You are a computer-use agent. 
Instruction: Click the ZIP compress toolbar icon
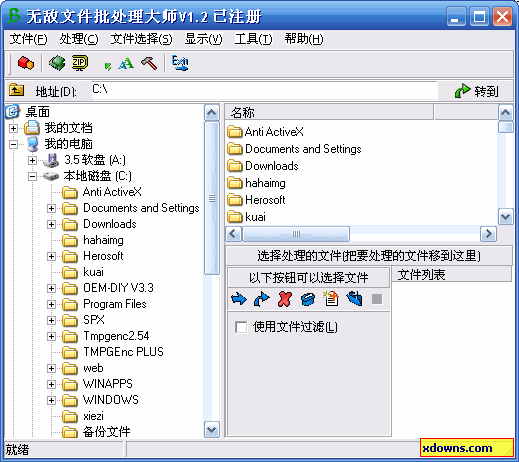(80, 63)
